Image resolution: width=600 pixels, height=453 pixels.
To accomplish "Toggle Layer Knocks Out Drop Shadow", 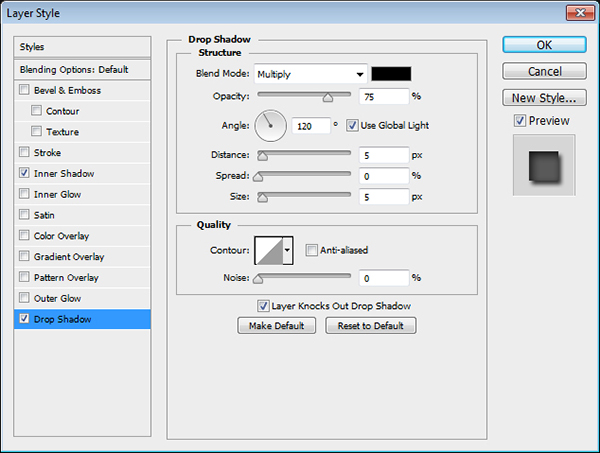I will (x=263, y=306).
